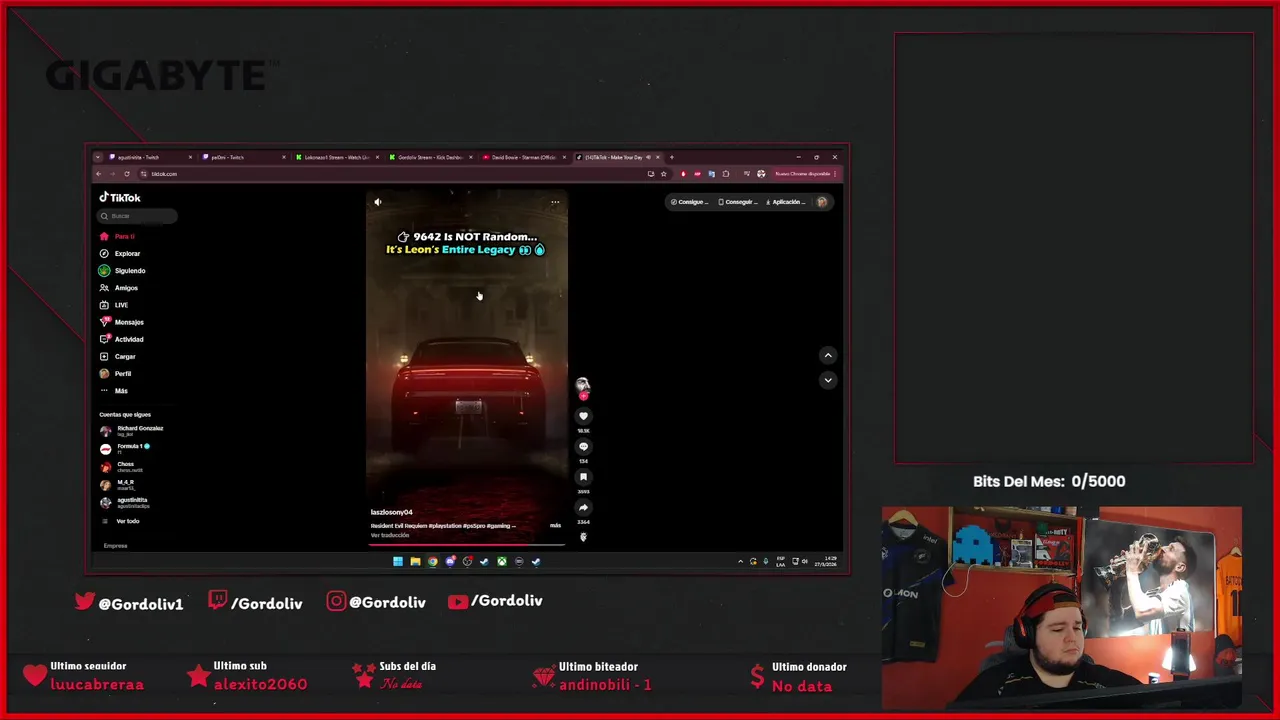Click the Buscar search field
The height and width of the screenshot is (720, 1280).
coord(138,216)
